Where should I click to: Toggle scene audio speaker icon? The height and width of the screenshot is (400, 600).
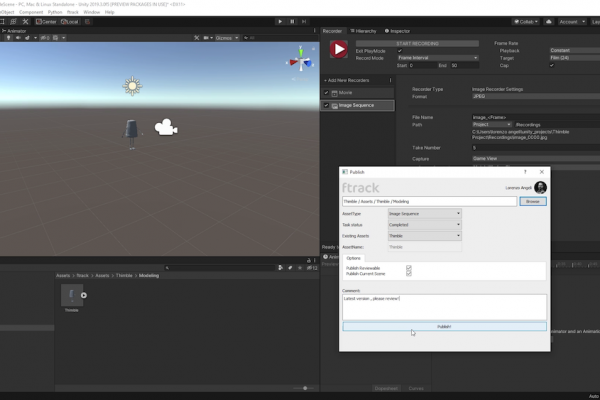pos(18,38)
